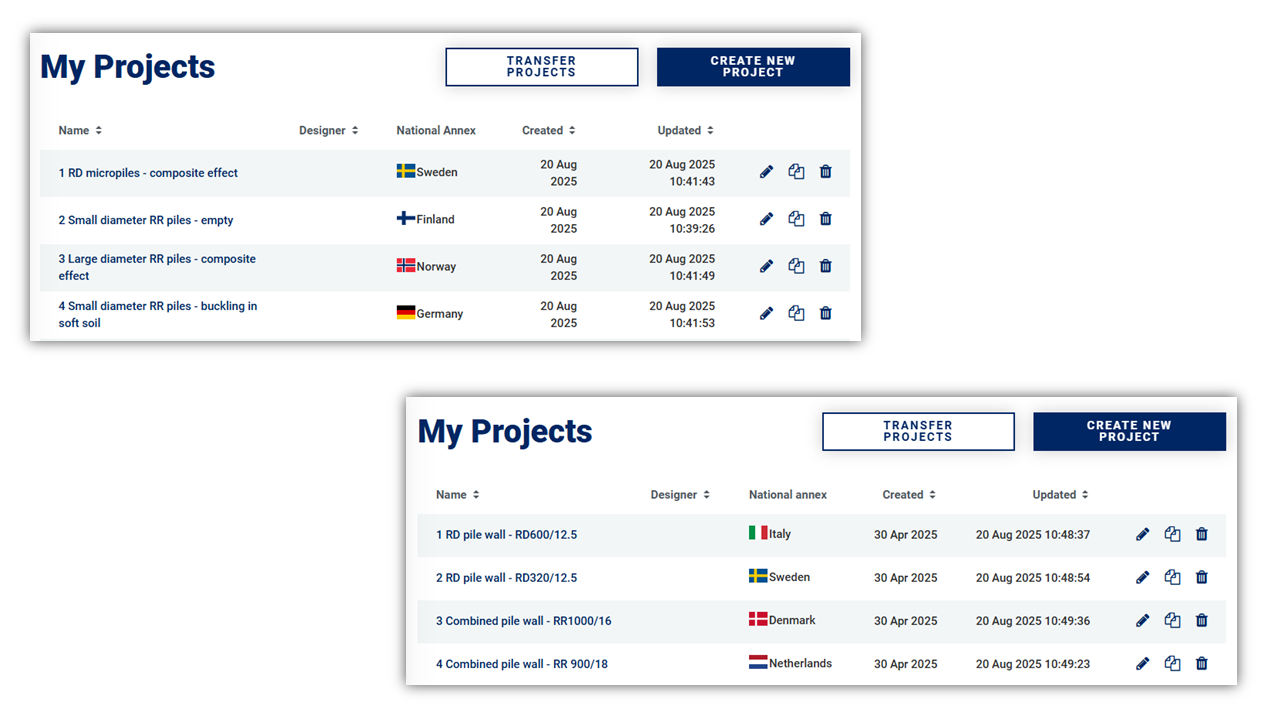Image resolution: width=1280 pixels, height=720 pixels.
Task: Trash '3 Large diameter RR piles' project
Action: tap(825, 266)
